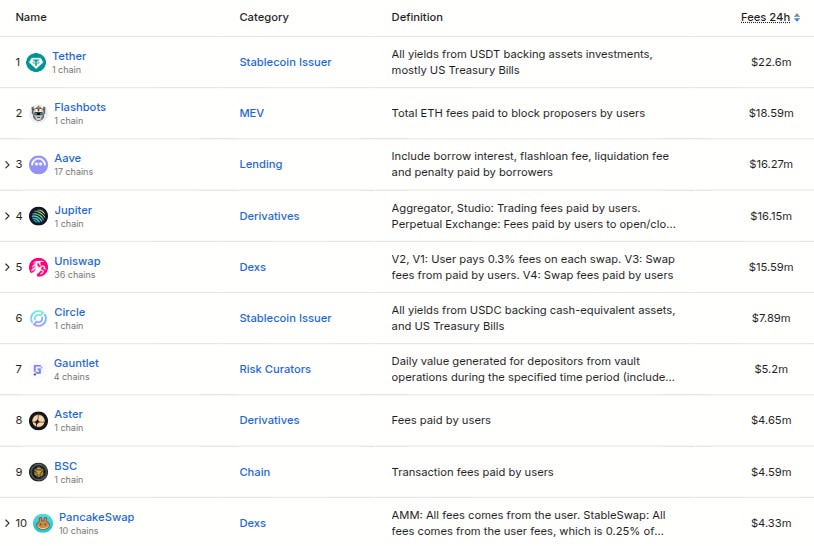This screenshot has height=546, width=814.
Task: Open the Flashbots protocol link
Action: pos(80,107)
